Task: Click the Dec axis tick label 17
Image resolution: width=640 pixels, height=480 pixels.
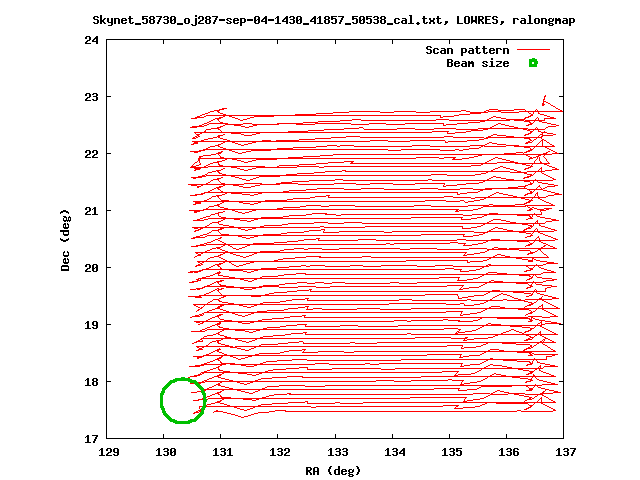Action: [91, 439]
